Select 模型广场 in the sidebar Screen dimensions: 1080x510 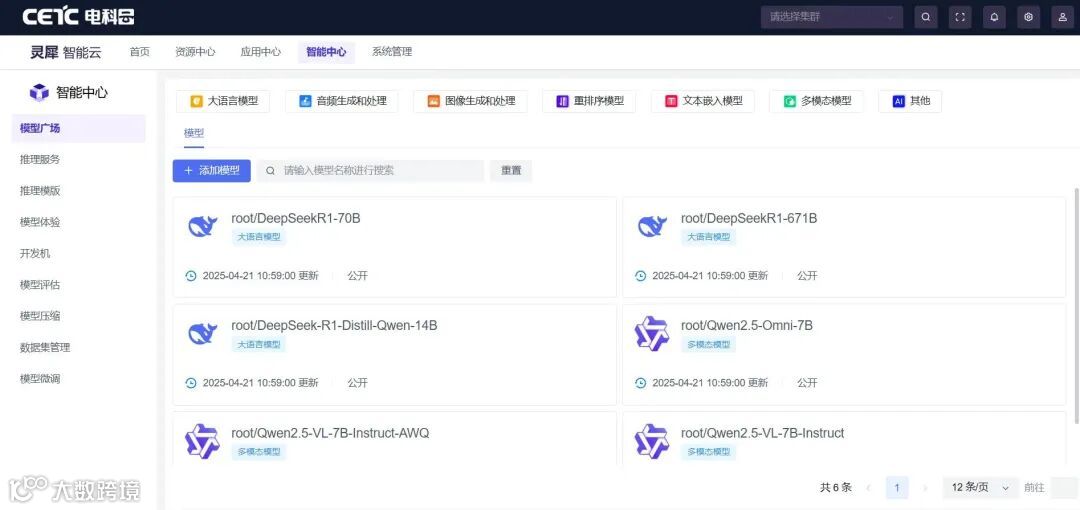79,128
